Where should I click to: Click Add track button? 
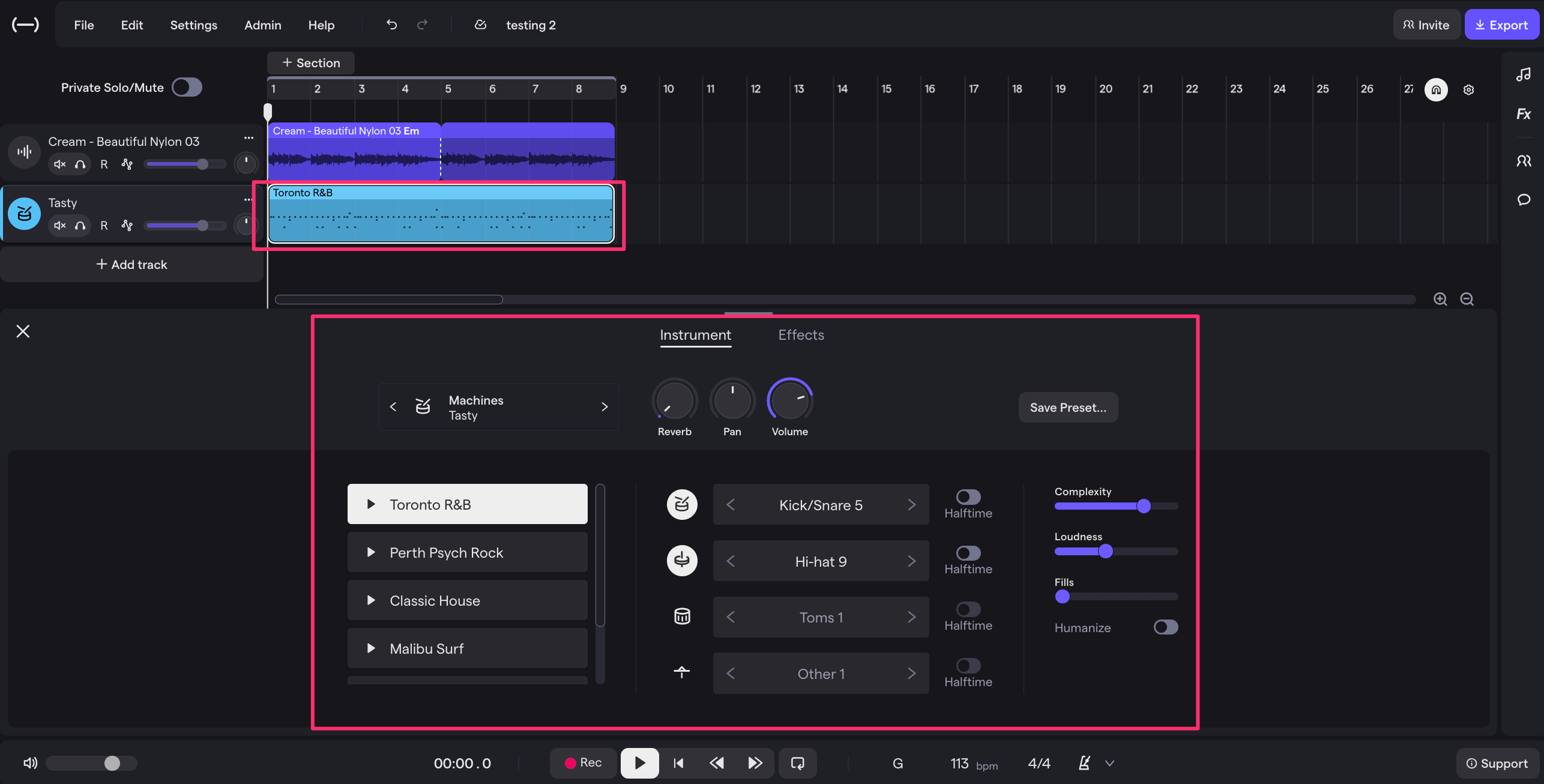pyautogui.click(x=131, y=265)
